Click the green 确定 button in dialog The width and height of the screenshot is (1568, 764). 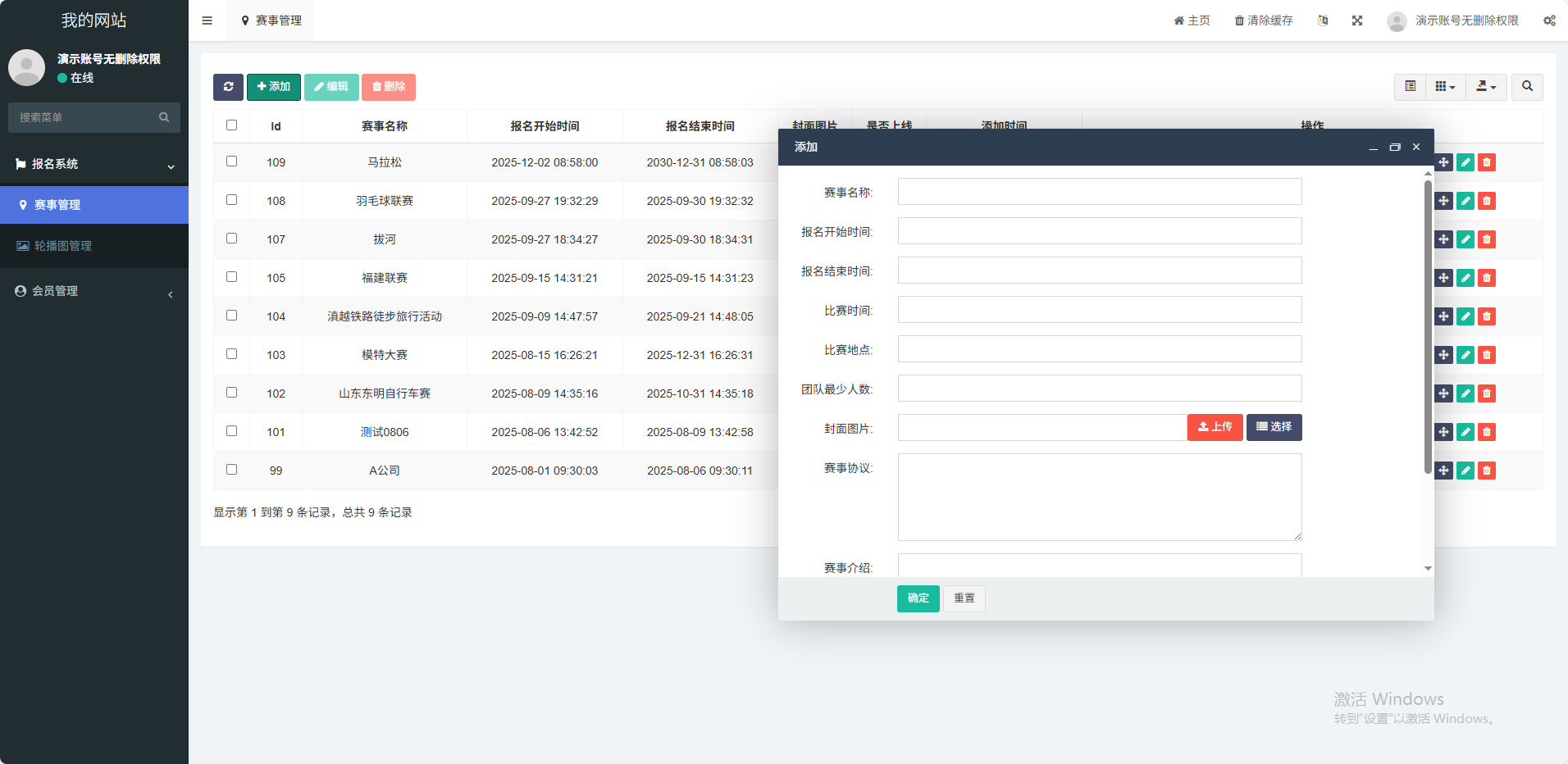tap(918, 598)
